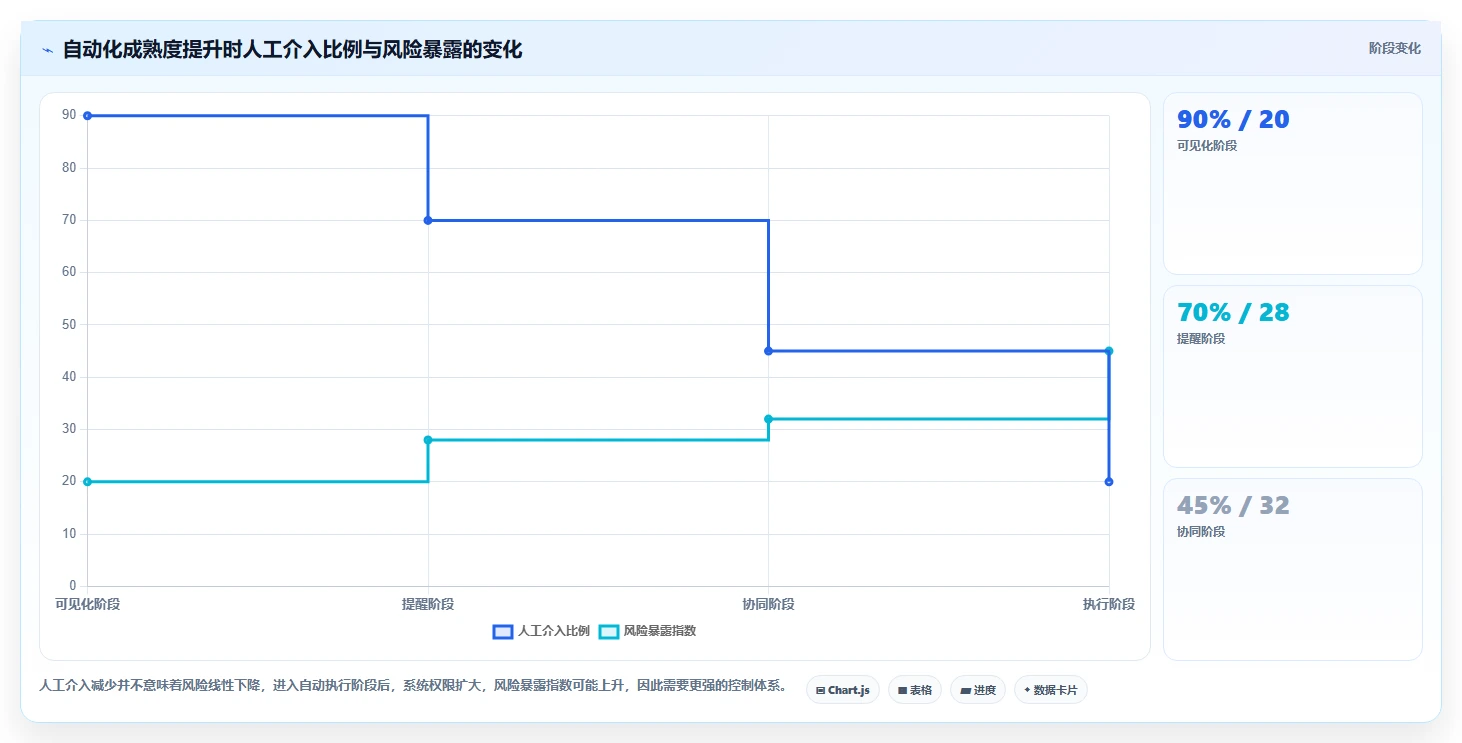Viewport: 1462px width, 743px height.
Task: Click the cyan data point at 执行阶段 value 45
Action: 1109,351
